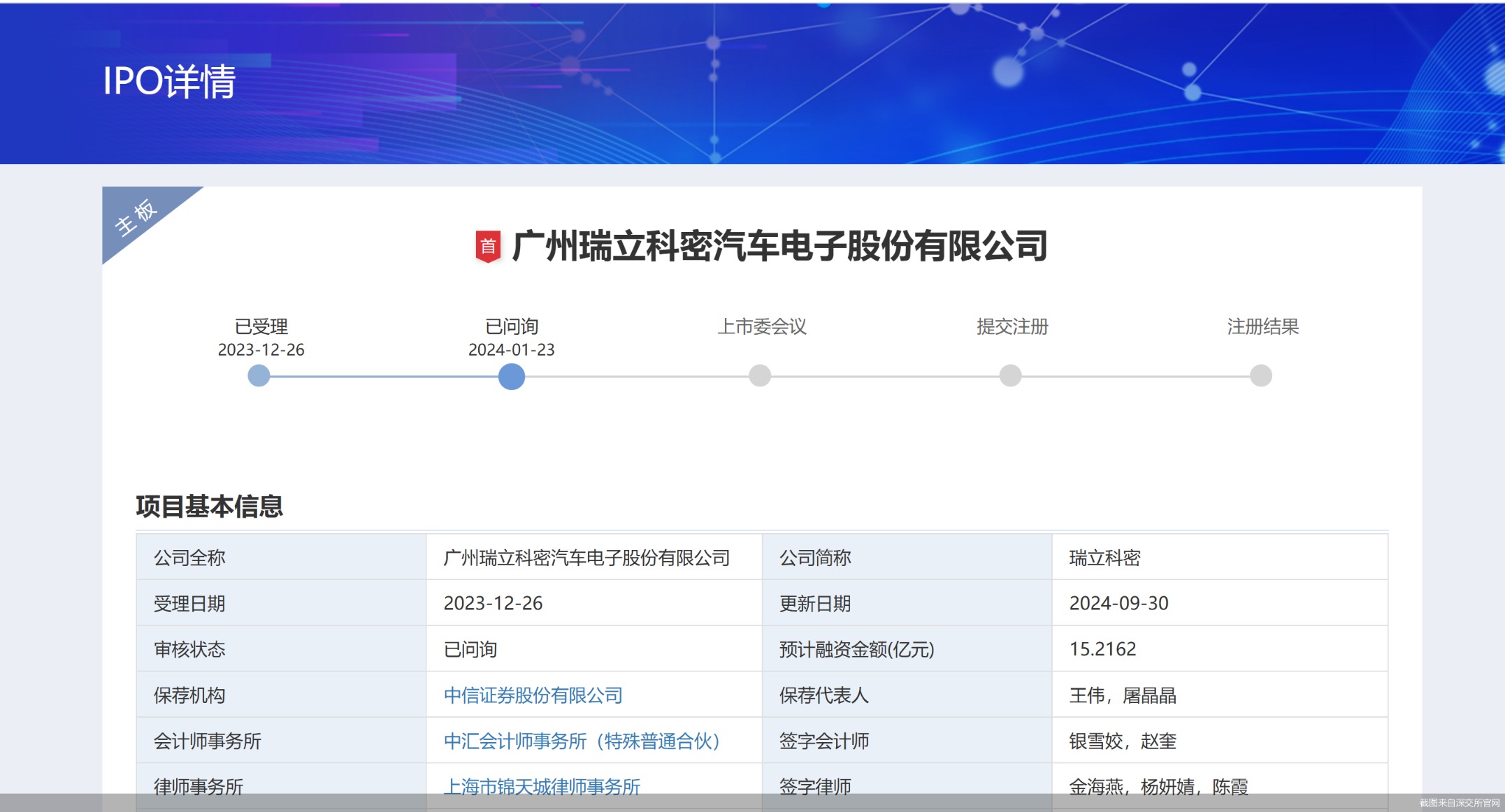Click the 律师事务所 table label
1505x812 pixels.
click(199, 787)
